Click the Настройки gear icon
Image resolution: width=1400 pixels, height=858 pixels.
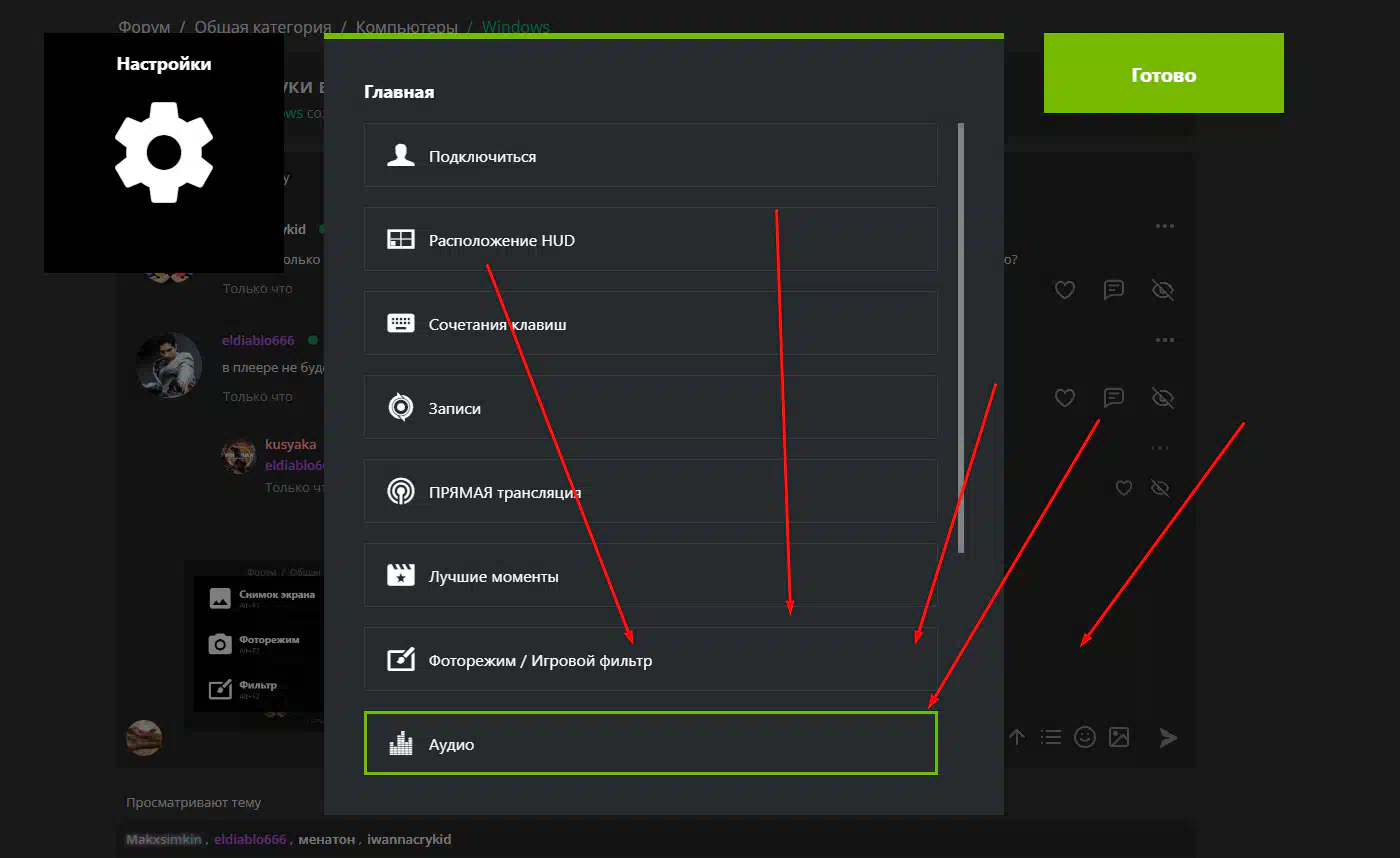(164, 152)
